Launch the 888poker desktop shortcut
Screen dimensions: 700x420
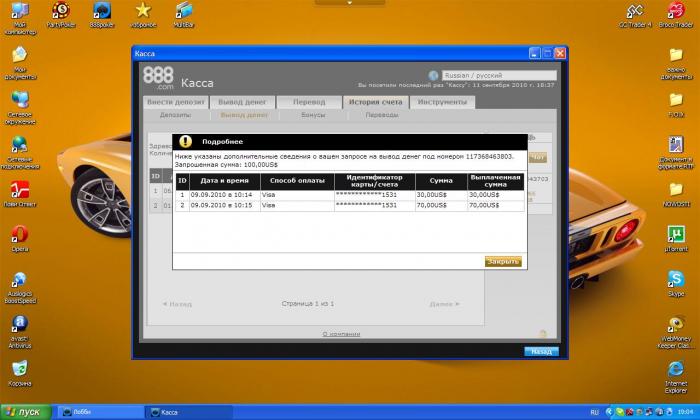pos(102,14)
